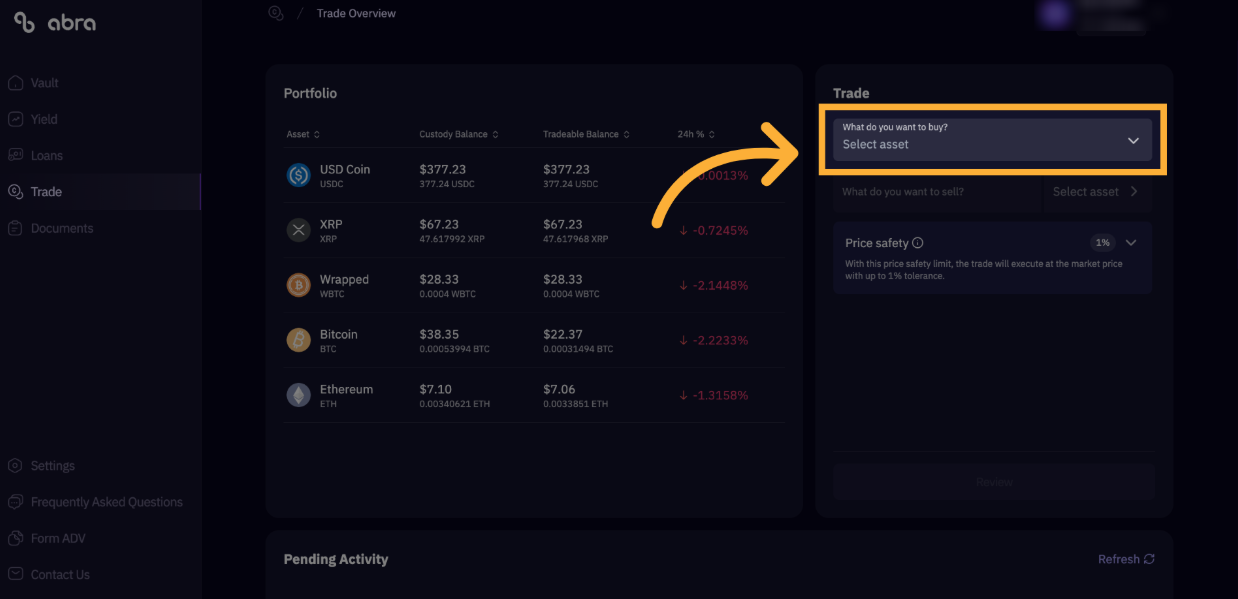1238x599 pixels.
Task: Click the Settings gear icon
Action: point(15,466)
